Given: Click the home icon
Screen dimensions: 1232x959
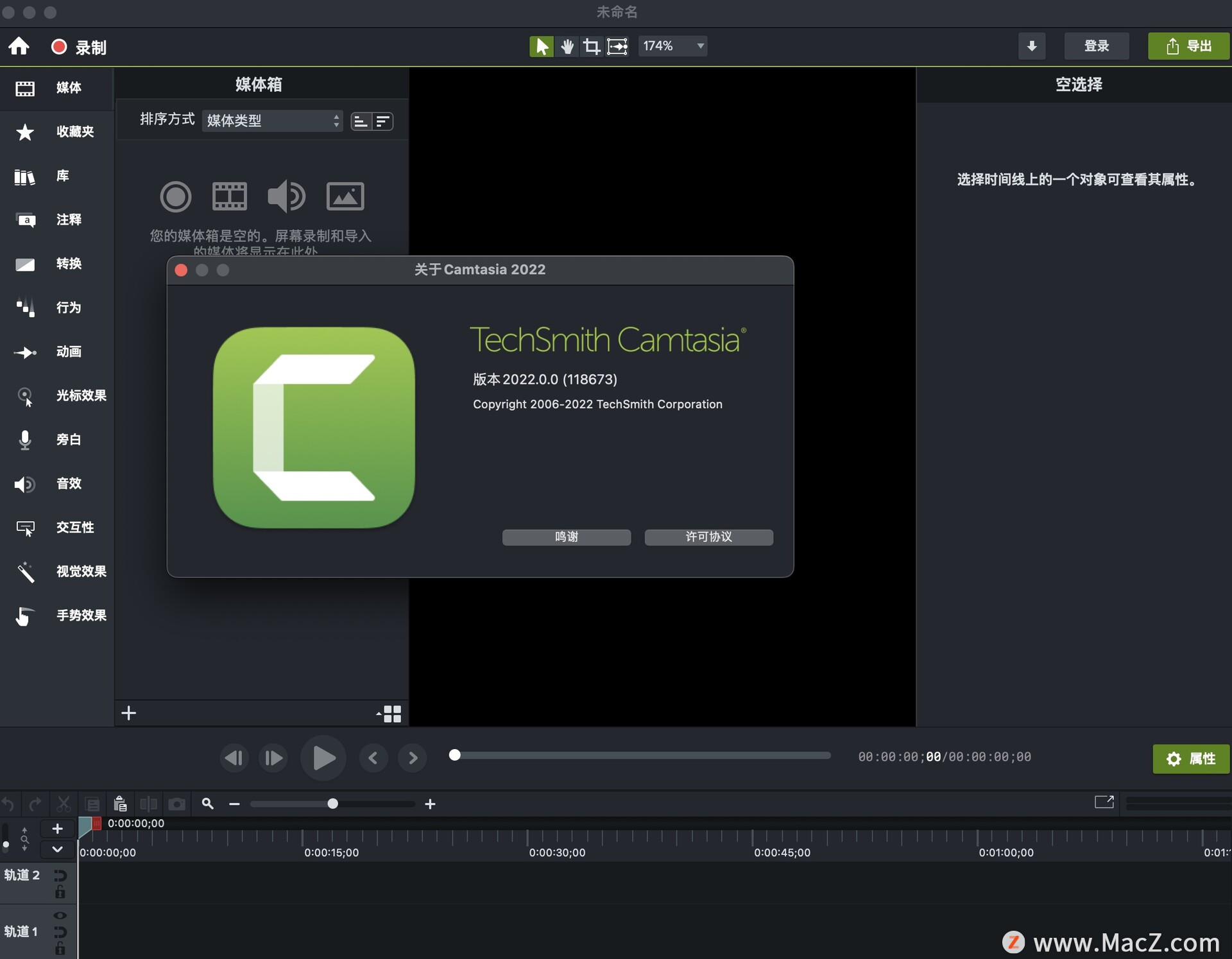Looking at the screenshot, I should 19,46.
